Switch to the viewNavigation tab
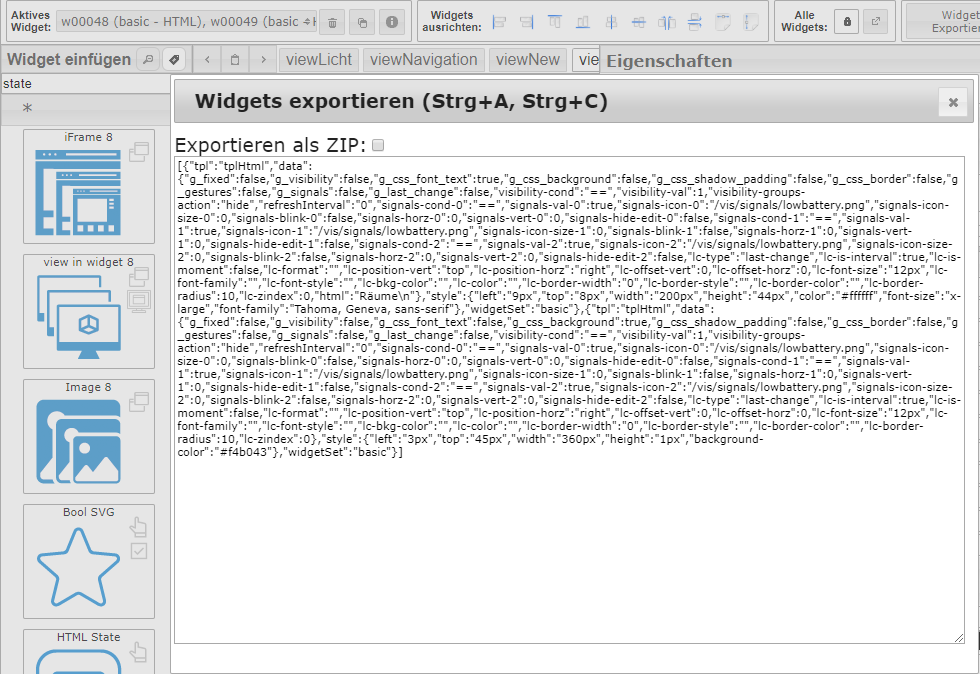 423,60
